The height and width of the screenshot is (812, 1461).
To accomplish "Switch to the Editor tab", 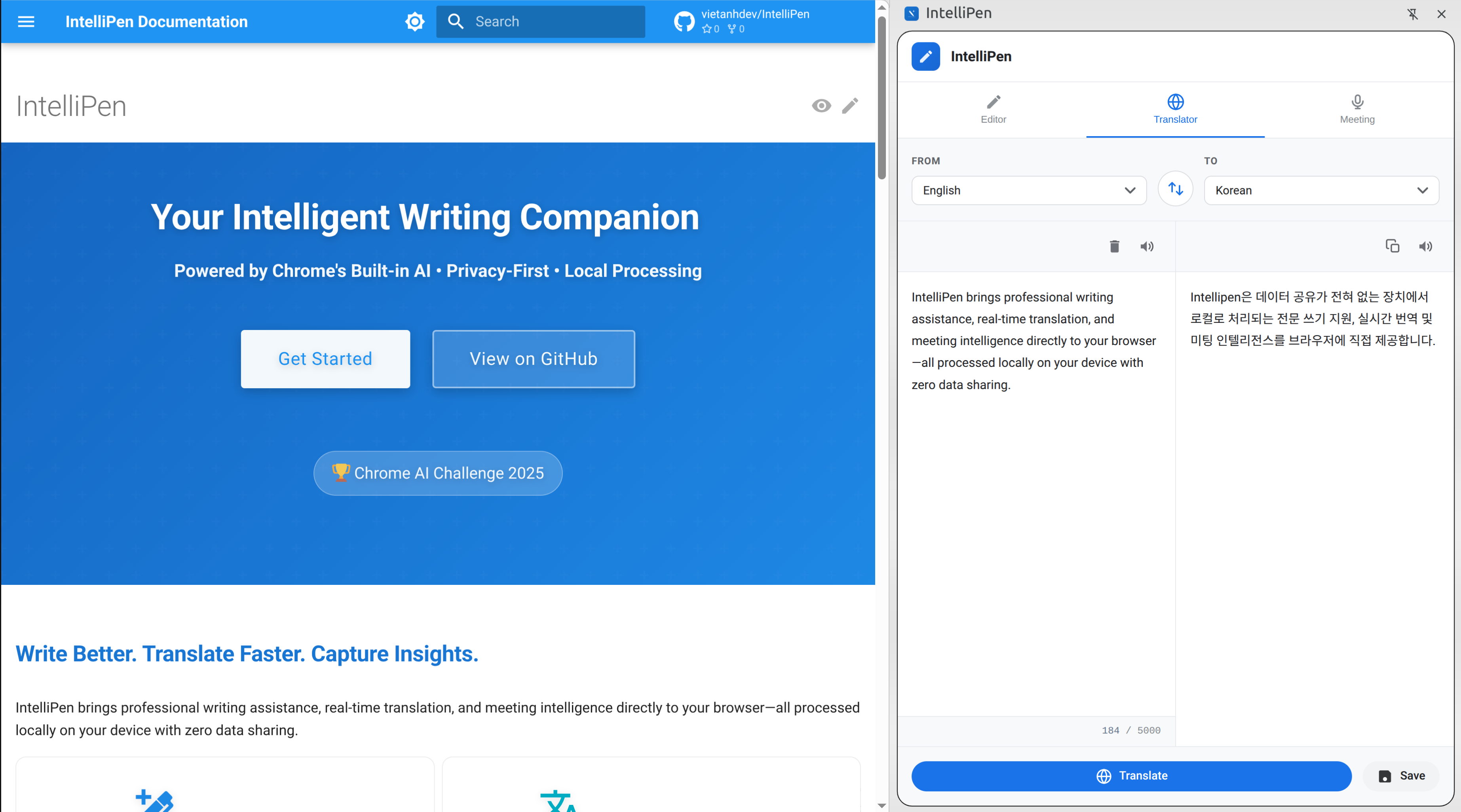I will click(992, 110).
